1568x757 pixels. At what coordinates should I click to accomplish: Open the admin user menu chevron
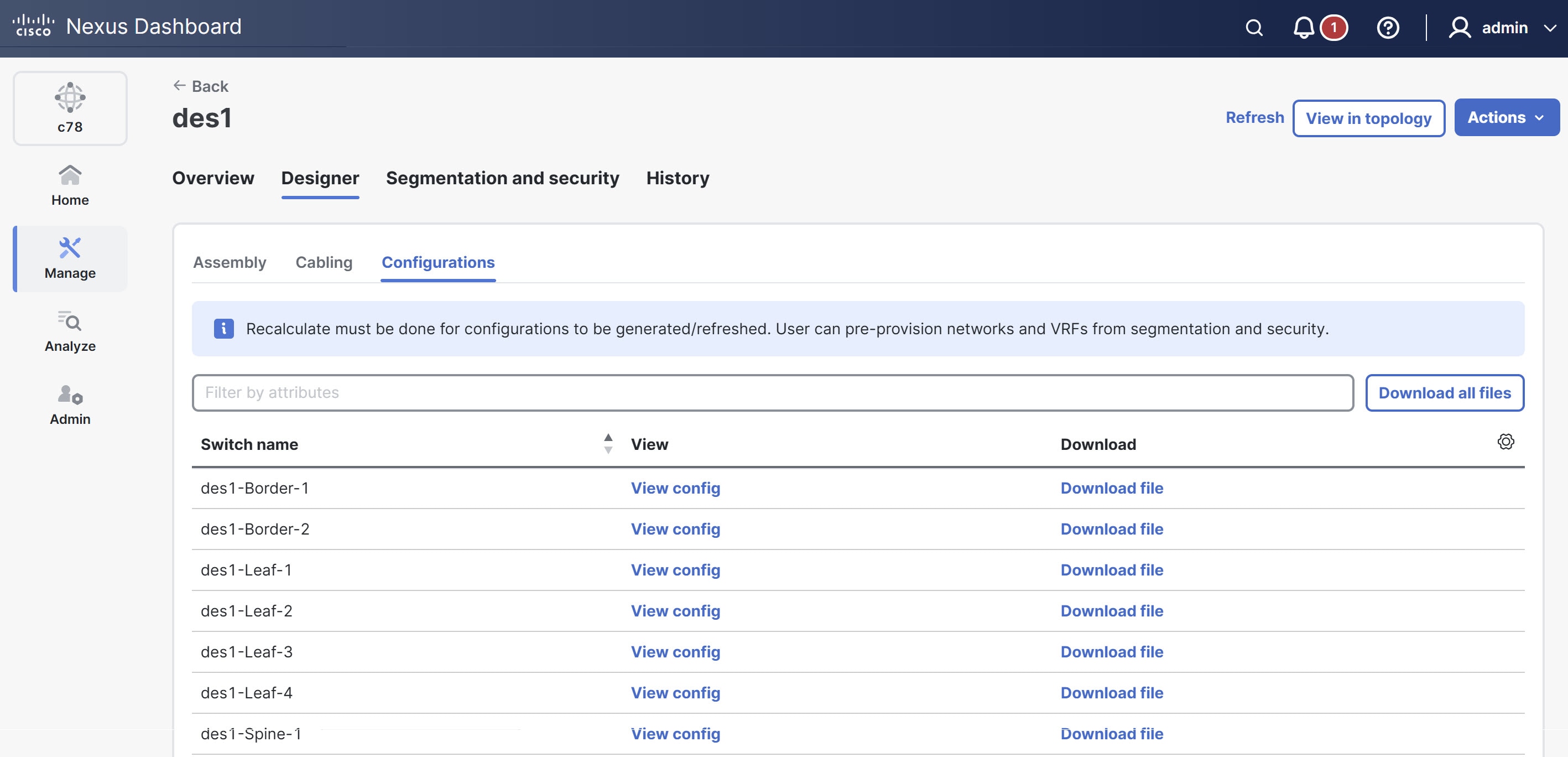pyautogui.click(x=1550, y=28)
